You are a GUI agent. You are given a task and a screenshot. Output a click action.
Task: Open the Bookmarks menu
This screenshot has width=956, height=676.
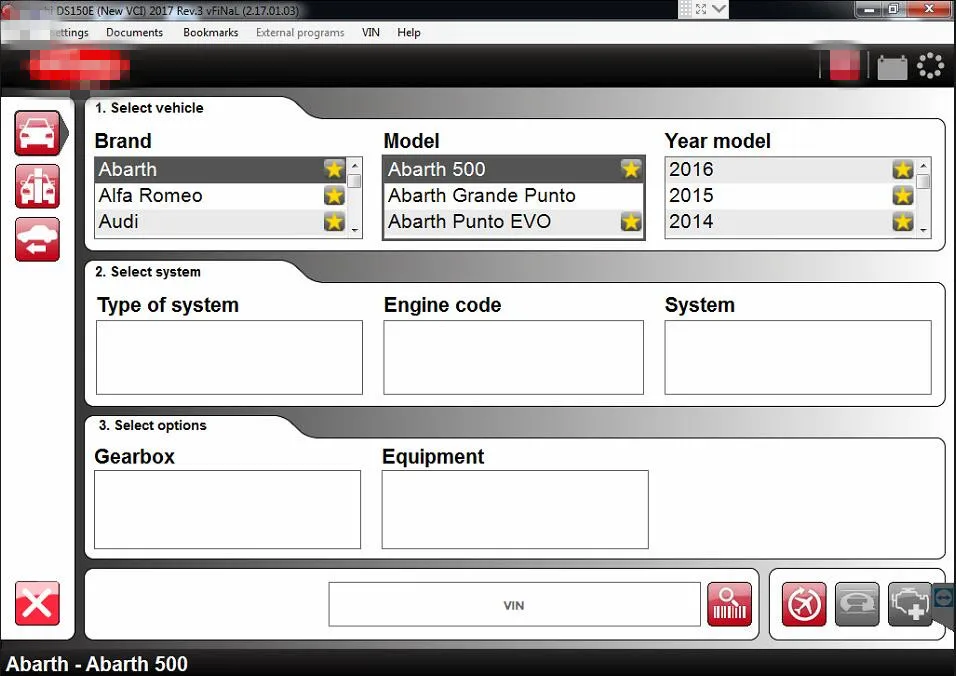coord(210,32)
